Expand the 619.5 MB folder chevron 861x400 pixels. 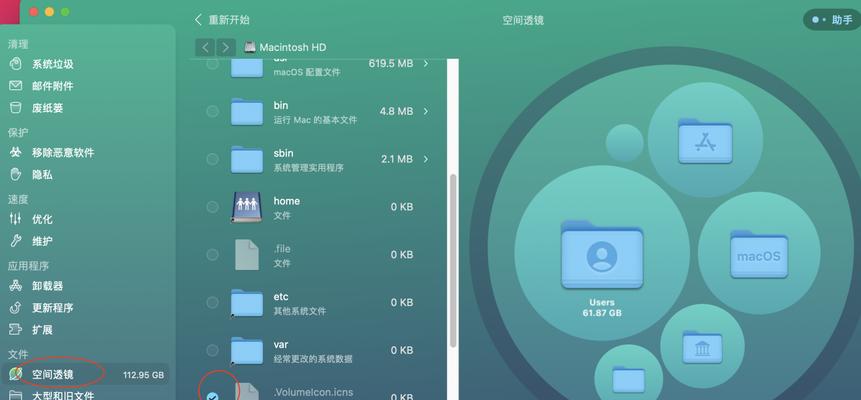(x=426, y=64)
